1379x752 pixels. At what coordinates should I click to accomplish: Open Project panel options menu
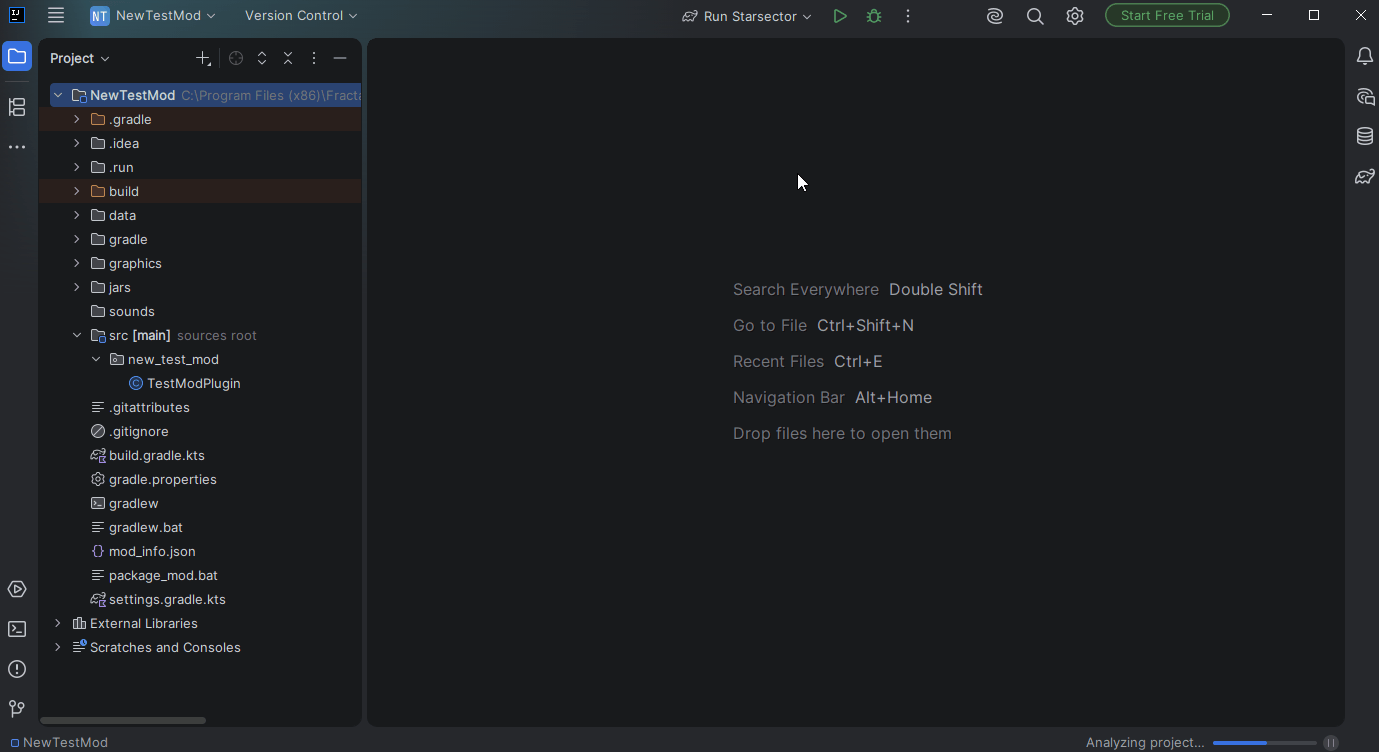click(314, 58)
